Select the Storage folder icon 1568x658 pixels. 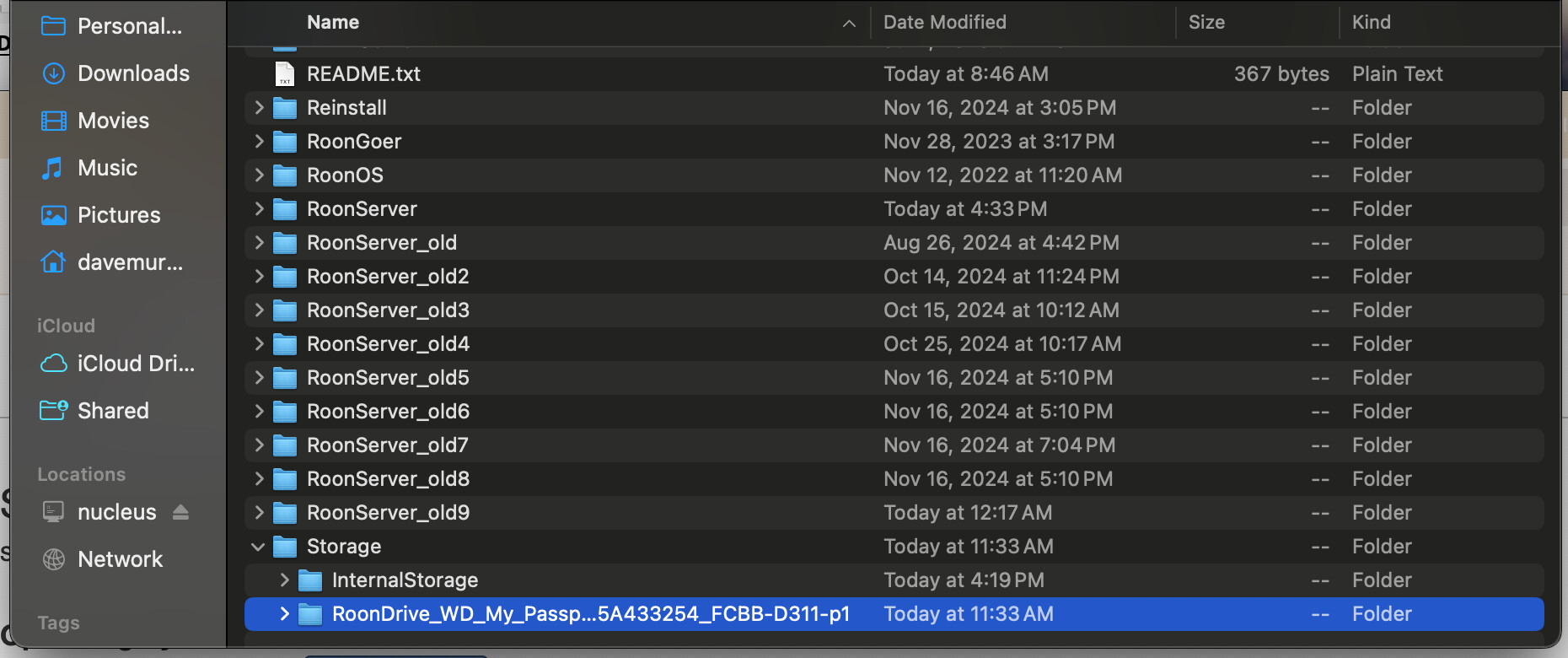pos(285,547)
